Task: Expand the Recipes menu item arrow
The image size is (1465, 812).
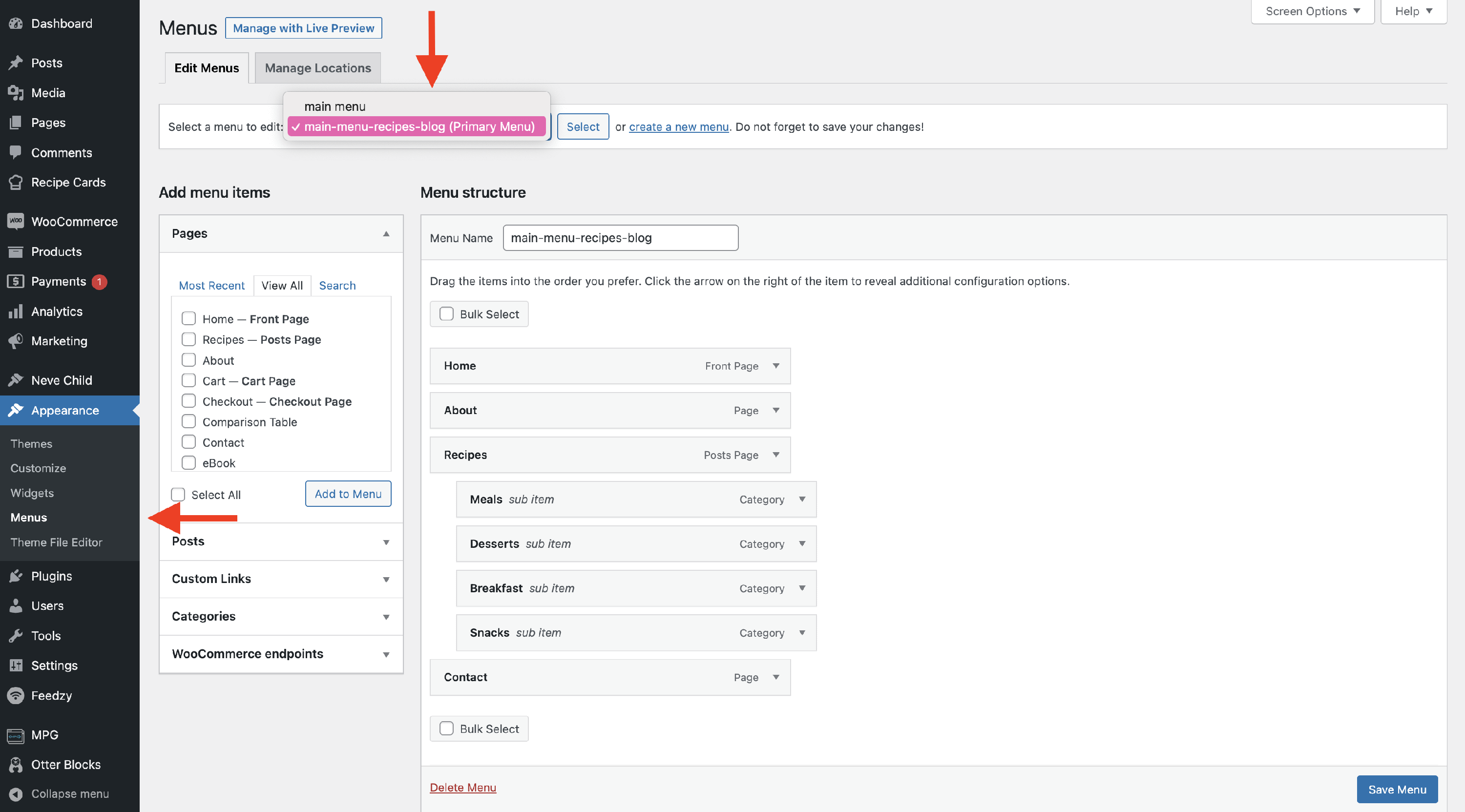Action: coord(776,455)
